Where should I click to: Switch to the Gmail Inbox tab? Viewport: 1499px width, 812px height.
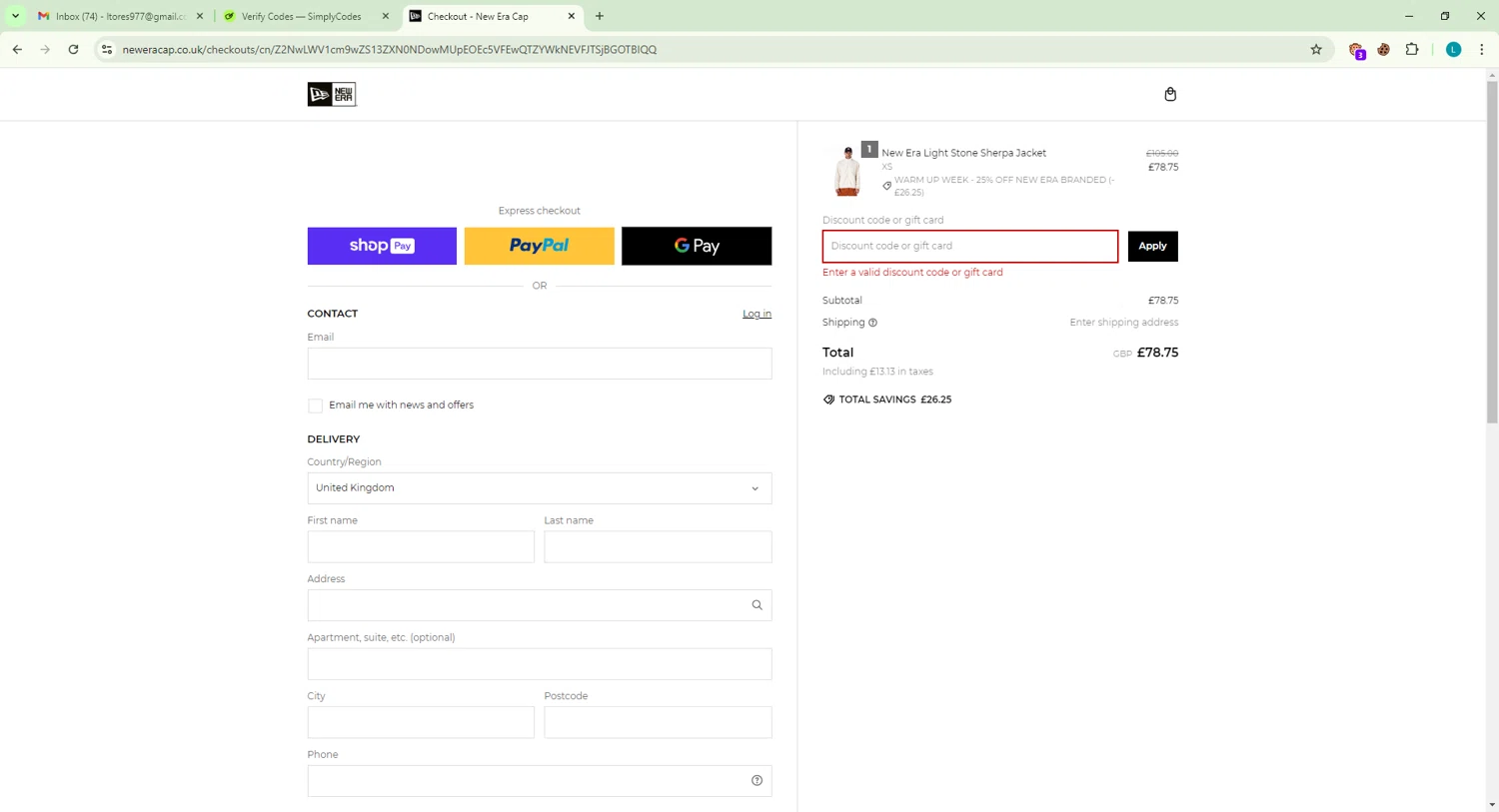coord(121,16)
